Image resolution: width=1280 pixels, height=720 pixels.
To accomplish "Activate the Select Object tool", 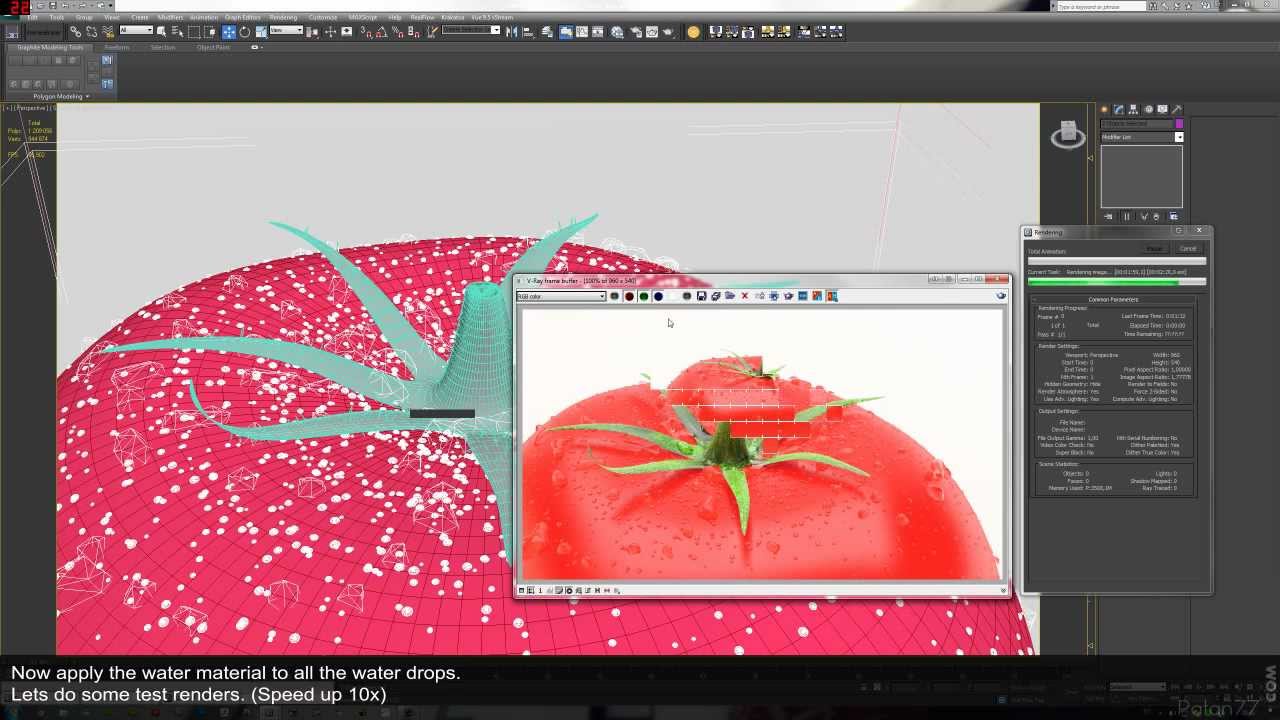I will [161, 32].
